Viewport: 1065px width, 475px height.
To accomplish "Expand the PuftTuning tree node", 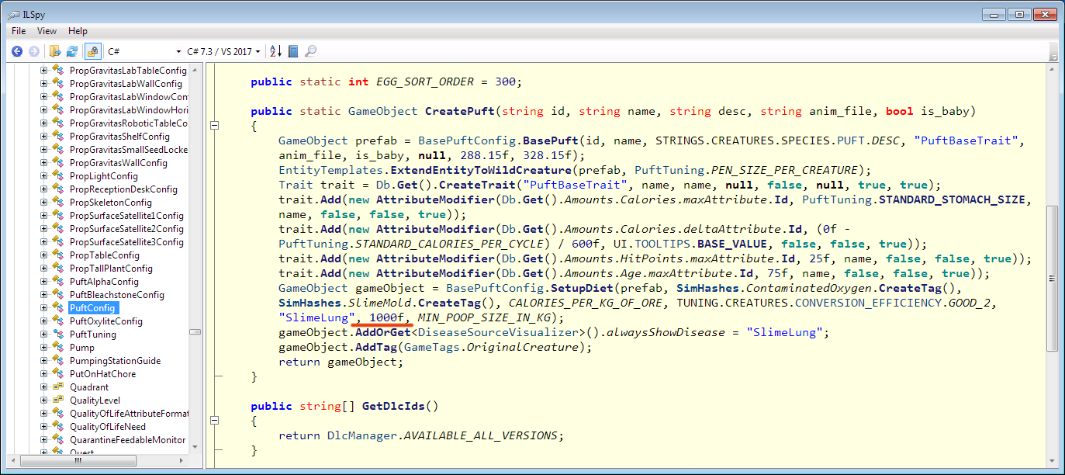I will pyautogui.click(x=44, y=334).
